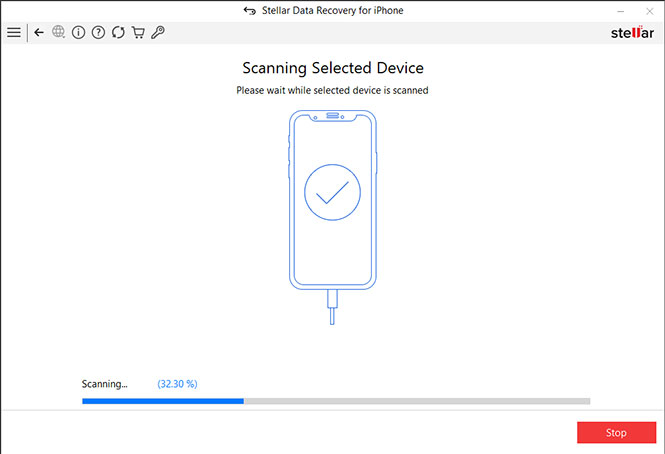Click the Scanning... status label

coord(104,384)
